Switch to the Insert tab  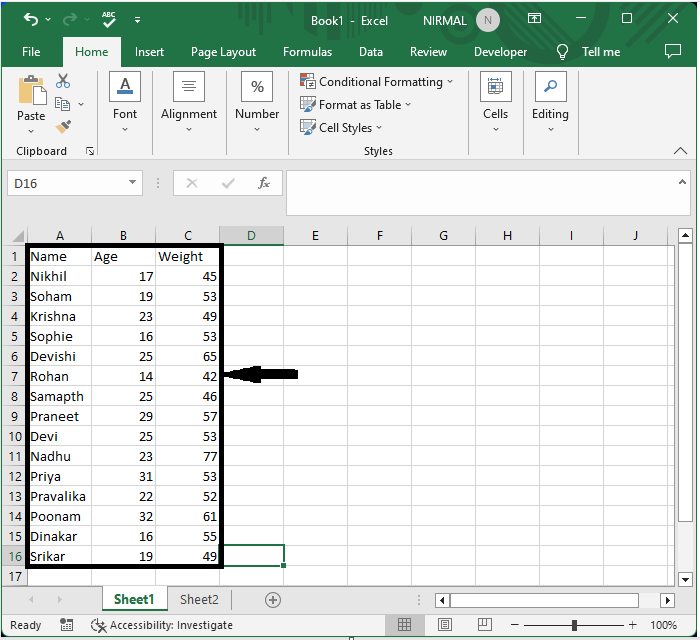(x=149, y=52)
